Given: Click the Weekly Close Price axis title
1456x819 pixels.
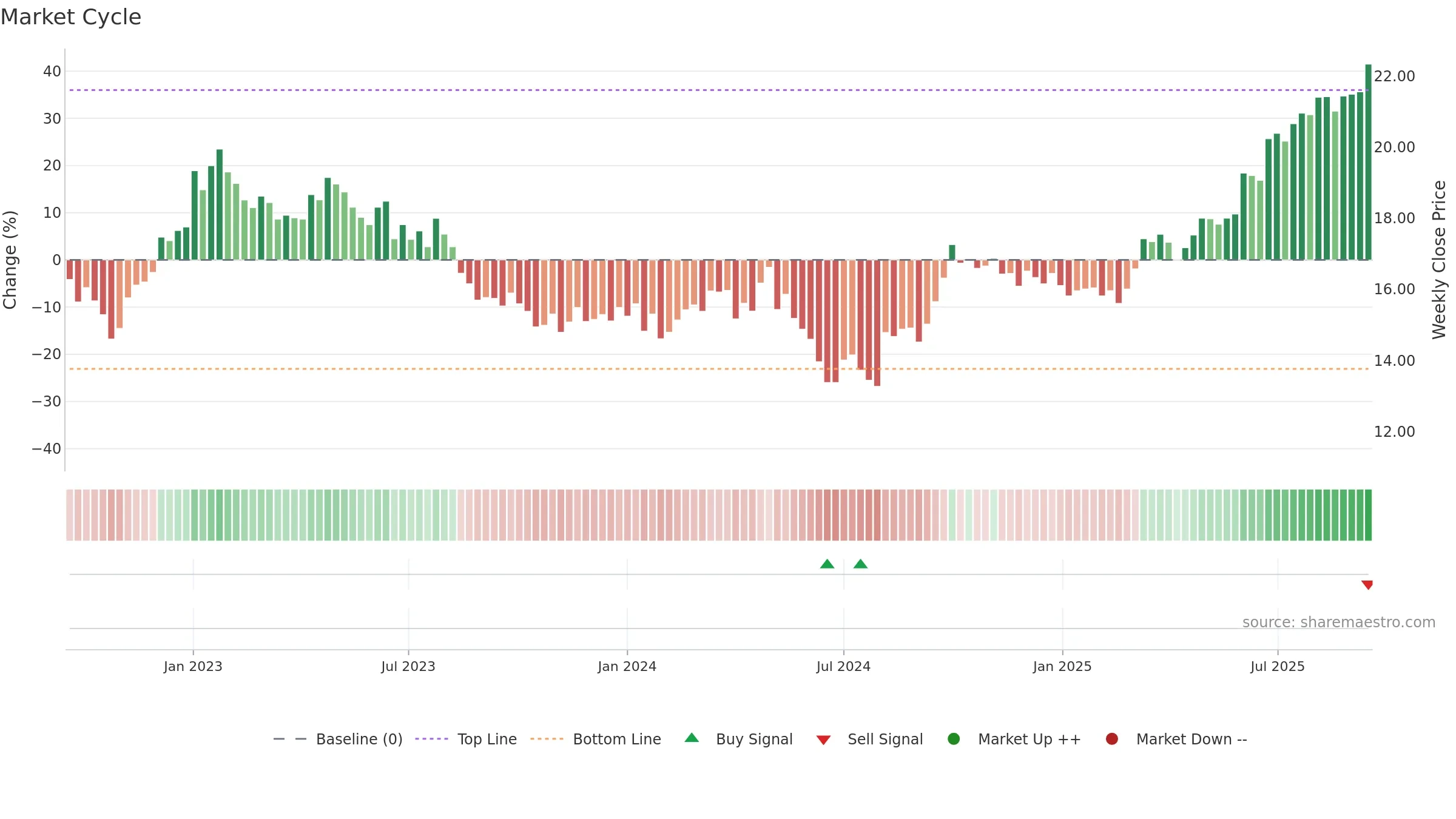Looking at the screenshot, I should click(x=1439, y=260).
